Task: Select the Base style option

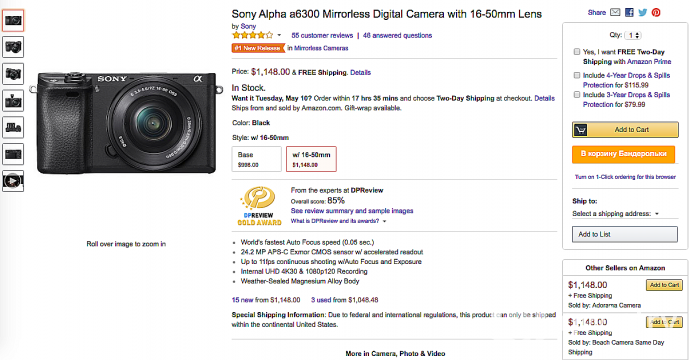Action: [x=257, y=159]
